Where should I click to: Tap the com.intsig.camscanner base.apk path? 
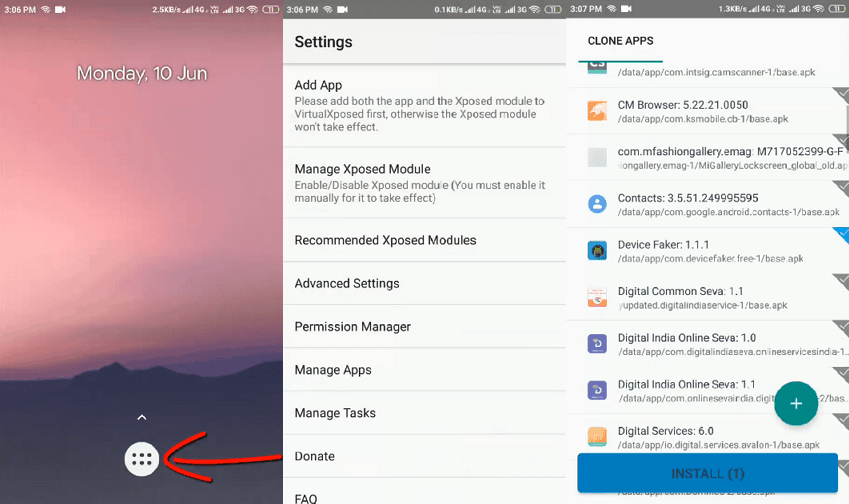click(x=716, y=72)
